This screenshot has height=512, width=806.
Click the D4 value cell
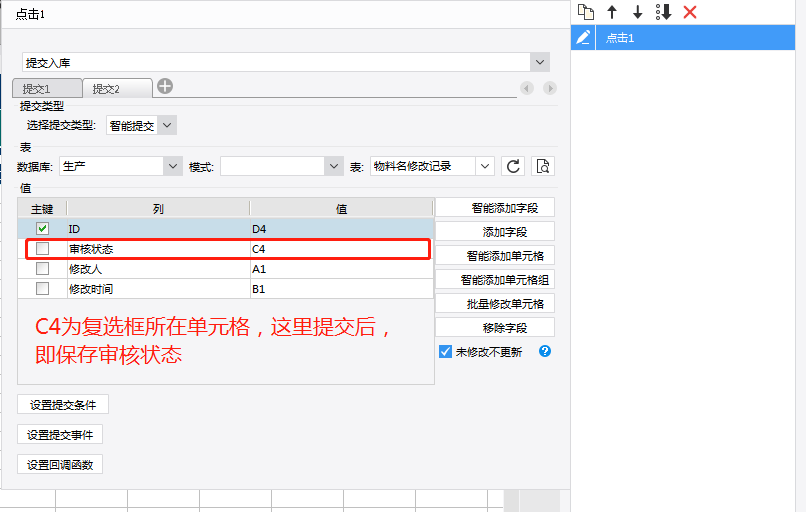[342, 229]
